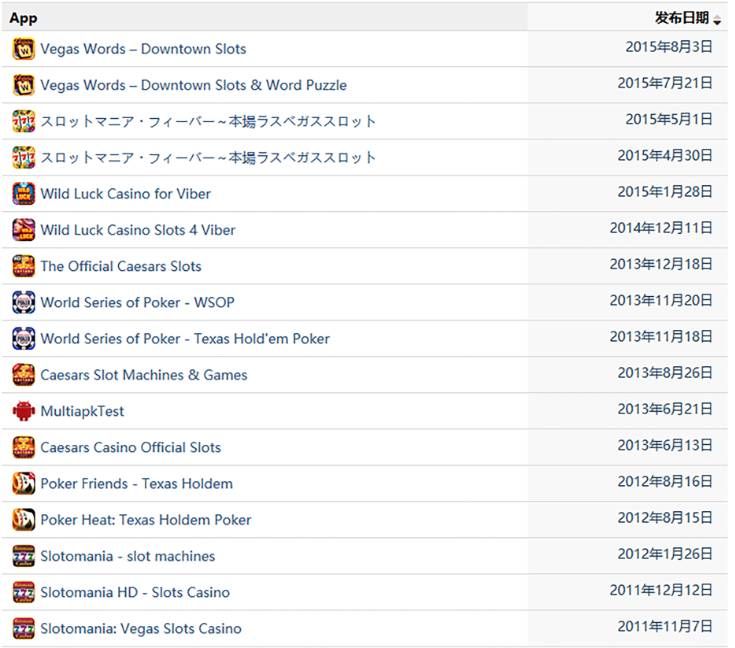Select the date 2013年8月26日
This screenshot has width=735, height=648.
click(665, 373)
